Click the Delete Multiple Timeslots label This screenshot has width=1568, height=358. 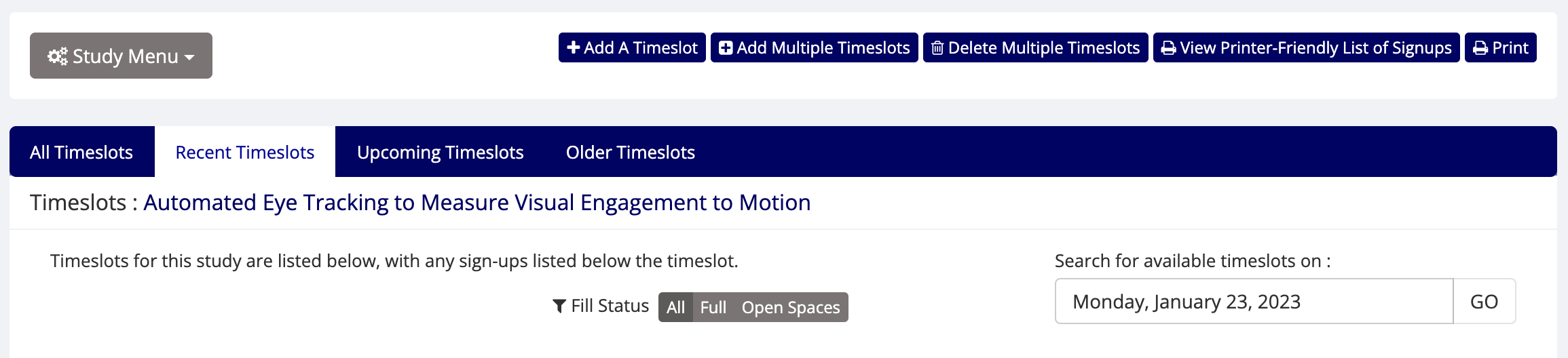[x=1043, y=48]
